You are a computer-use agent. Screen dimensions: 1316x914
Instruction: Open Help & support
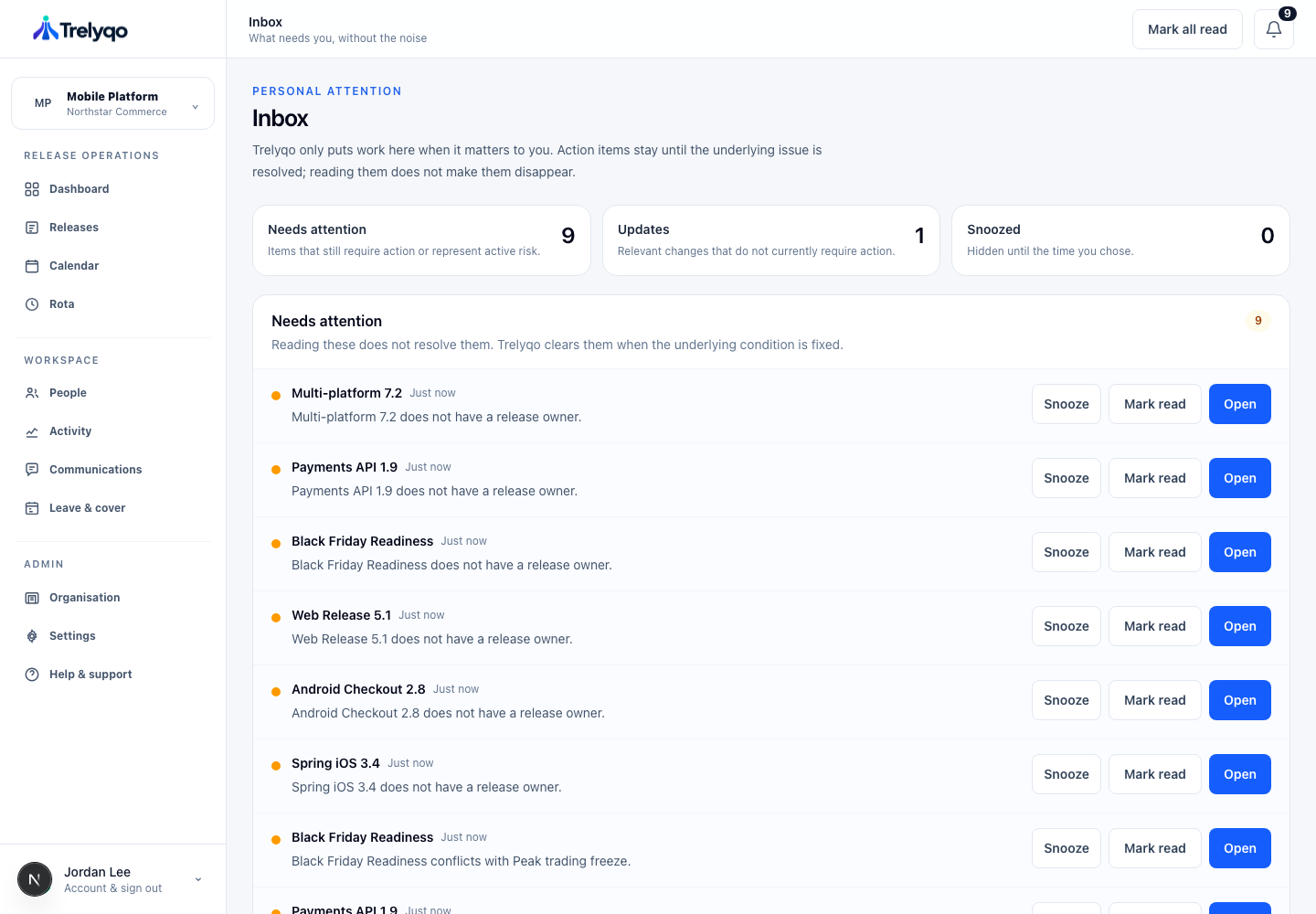[112, 675]
